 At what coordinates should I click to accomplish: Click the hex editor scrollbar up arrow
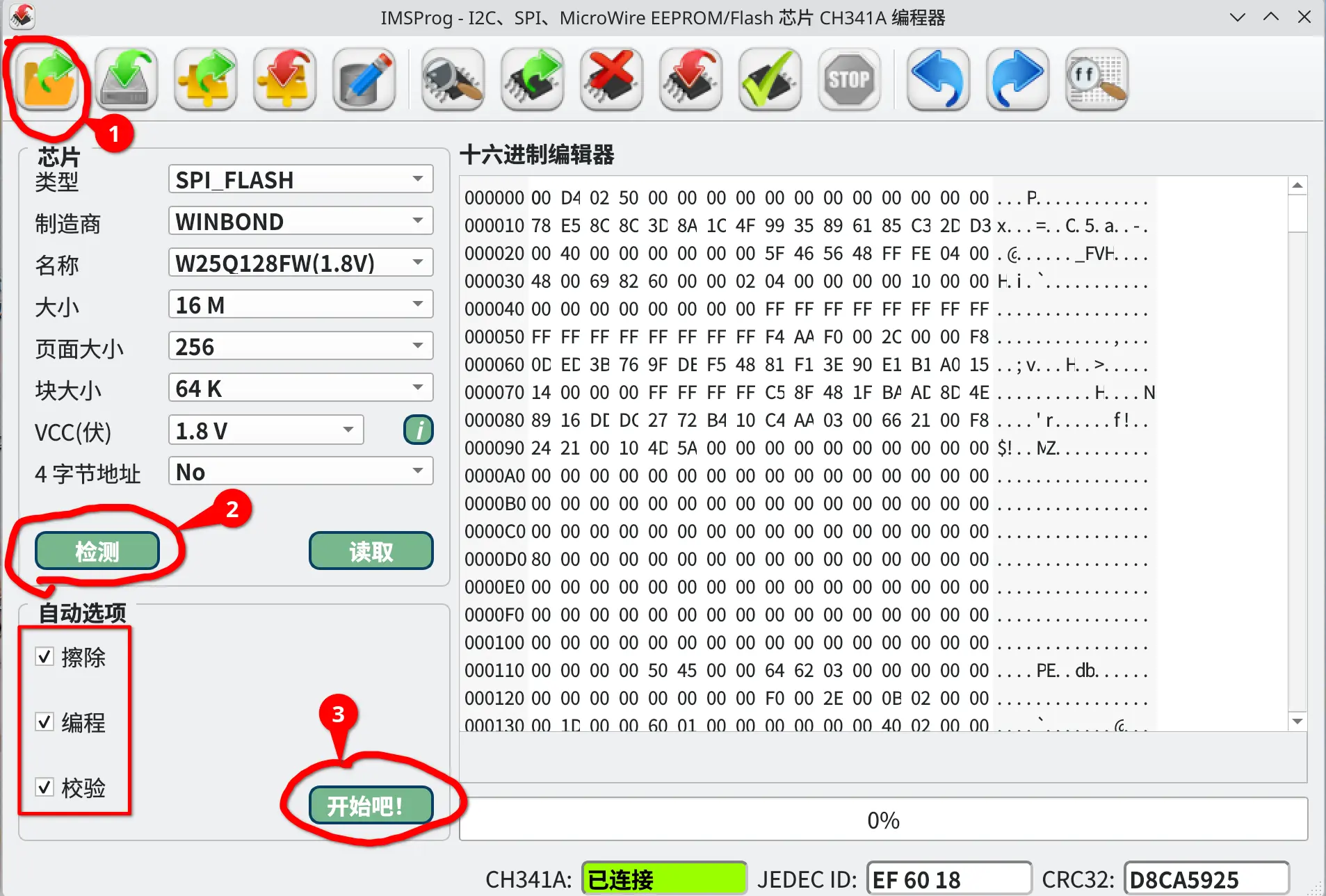pos(1297,186)
